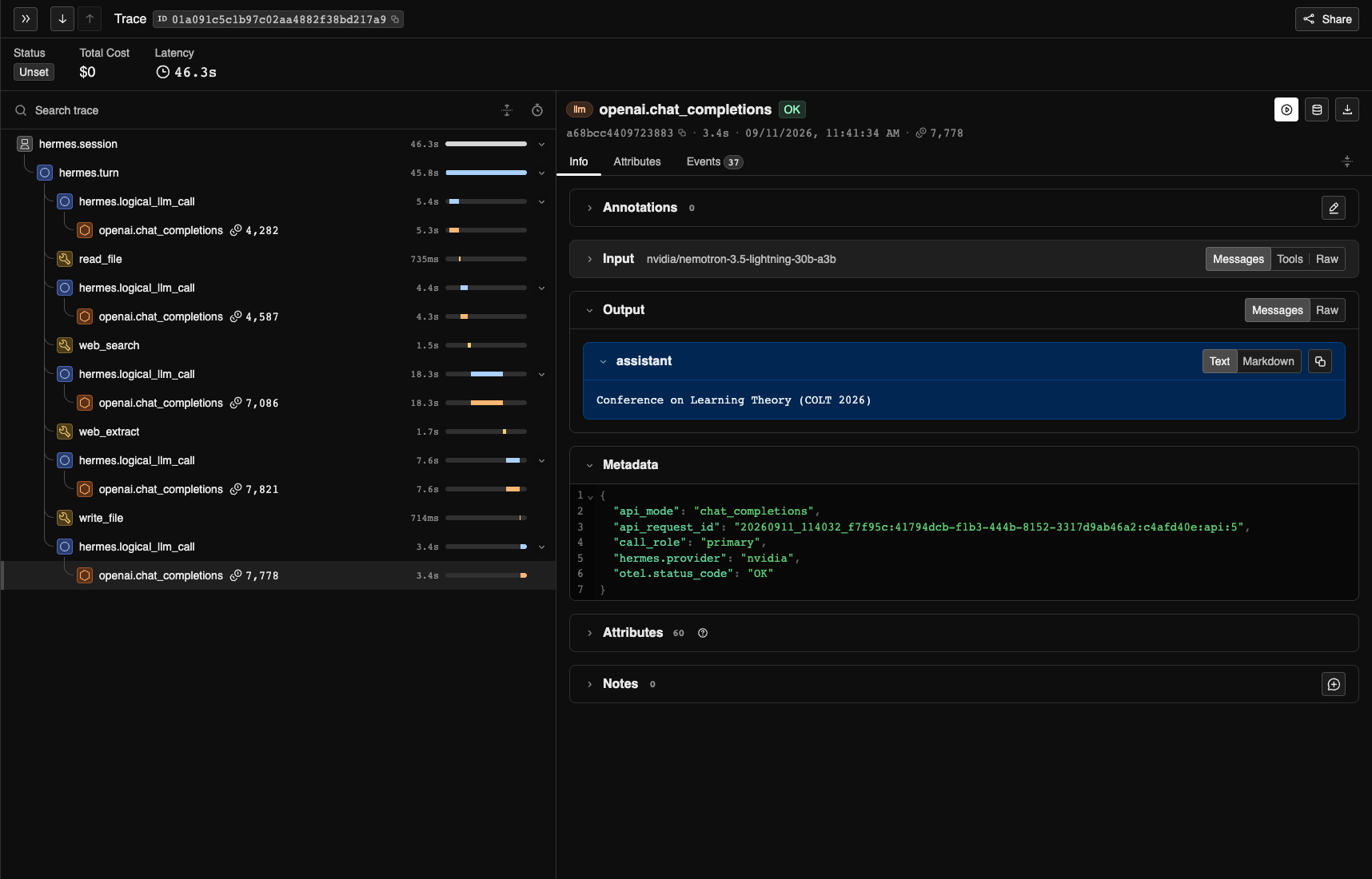Viewport: 1372px width, 879px height.
Task: Download span icon button
Action: click(x=1347, y=109)
